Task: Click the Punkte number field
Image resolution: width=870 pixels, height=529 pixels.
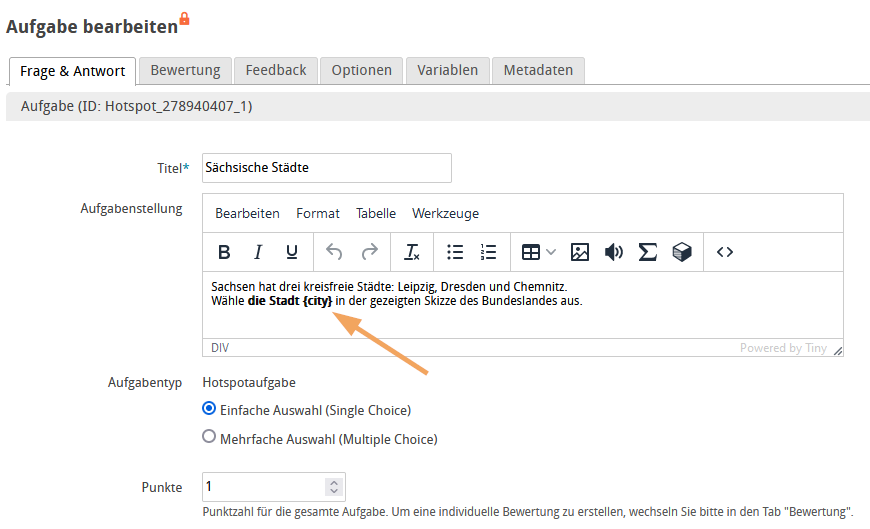Action: [274, 487]
